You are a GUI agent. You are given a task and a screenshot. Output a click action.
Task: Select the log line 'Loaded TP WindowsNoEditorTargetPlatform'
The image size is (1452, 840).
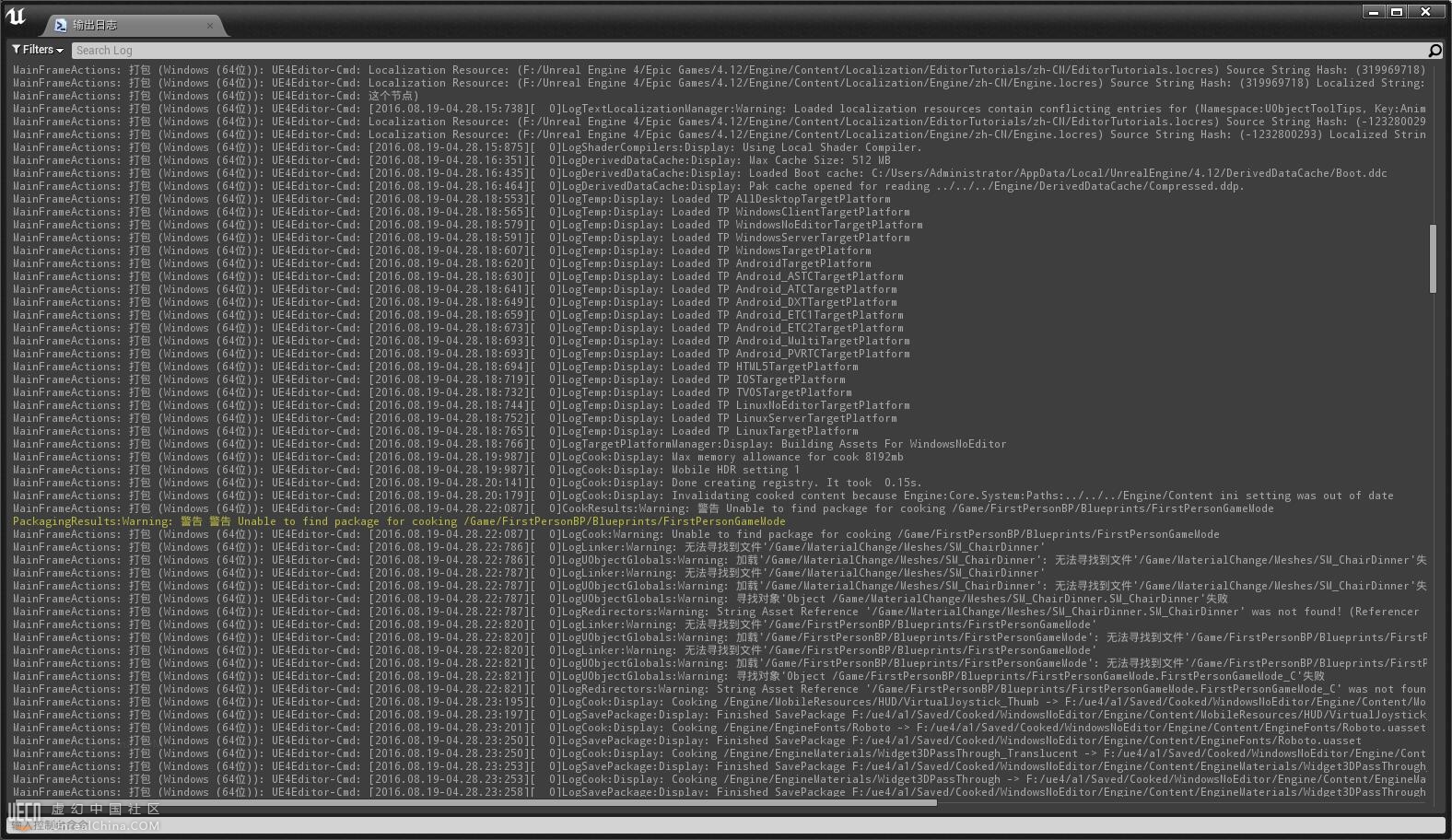click(467, 225)
